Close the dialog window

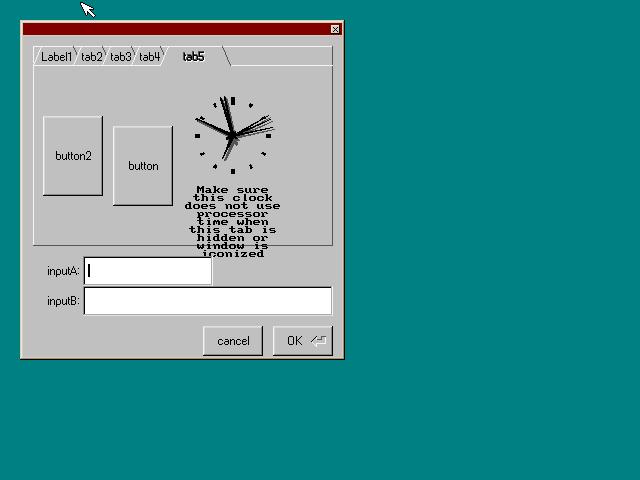coord(335,29)
